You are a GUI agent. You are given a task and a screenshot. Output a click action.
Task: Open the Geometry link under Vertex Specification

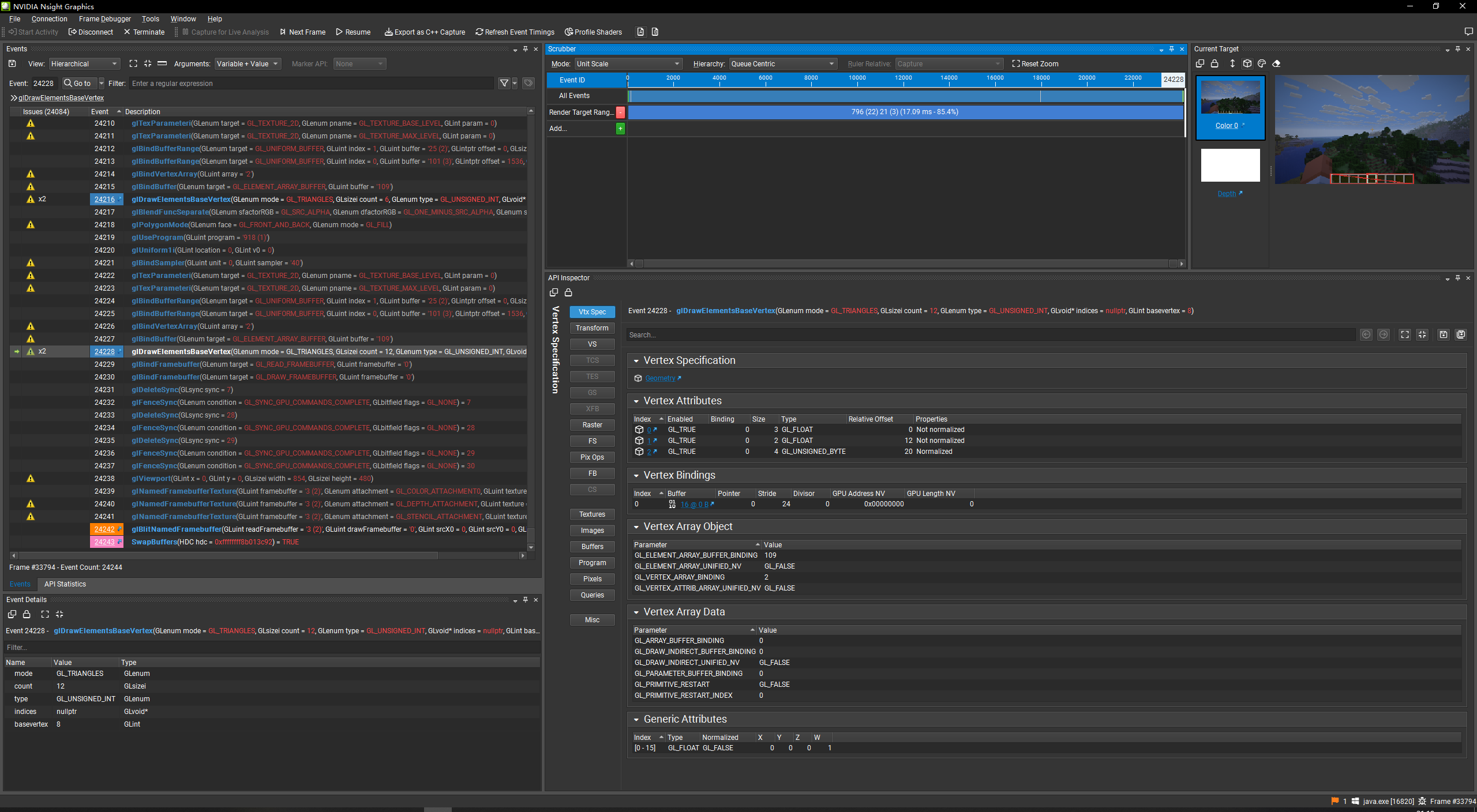(x=660, y=379)
